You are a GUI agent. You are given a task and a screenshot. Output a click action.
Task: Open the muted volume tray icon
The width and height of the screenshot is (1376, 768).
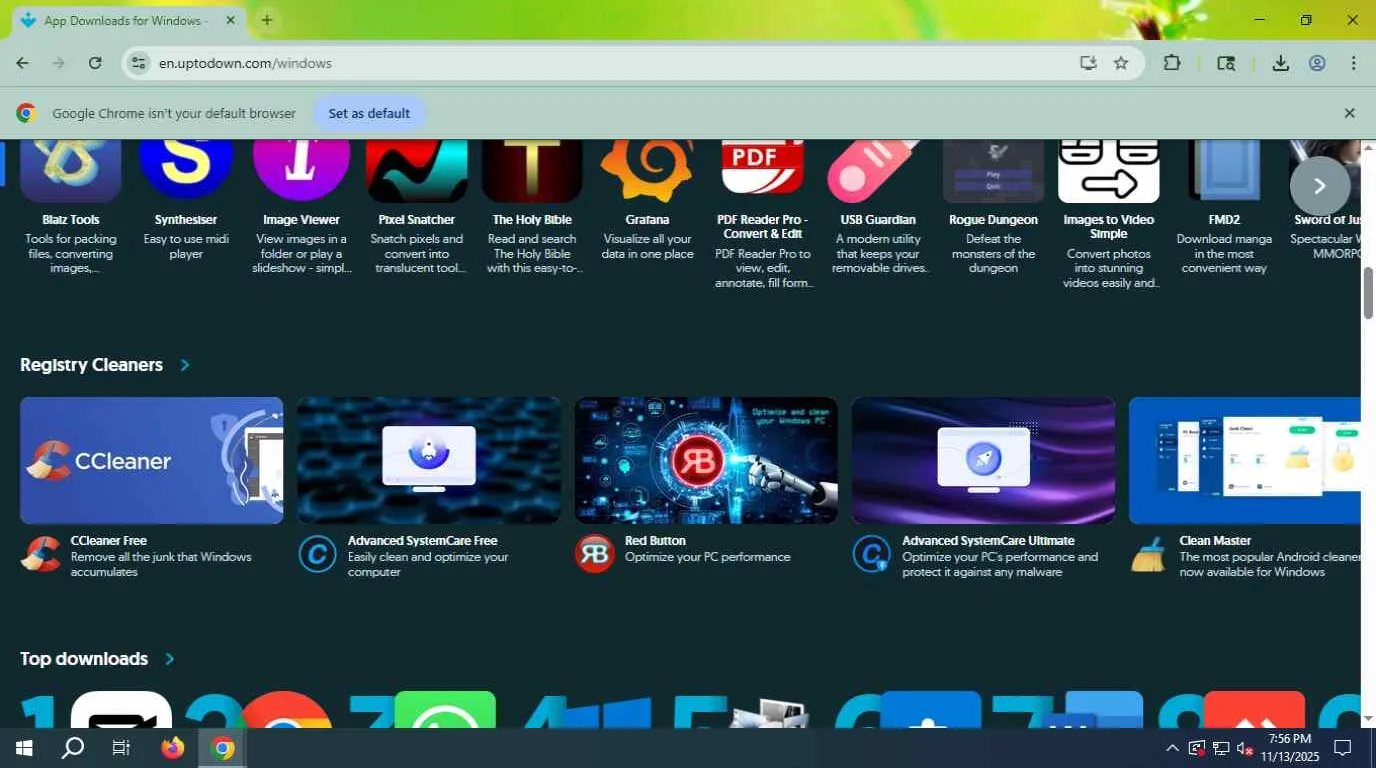[1244, 748]
